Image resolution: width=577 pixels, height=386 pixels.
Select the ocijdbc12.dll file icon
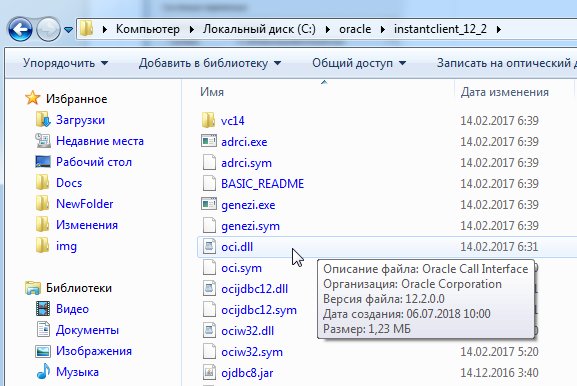click(x=209, y=288)
